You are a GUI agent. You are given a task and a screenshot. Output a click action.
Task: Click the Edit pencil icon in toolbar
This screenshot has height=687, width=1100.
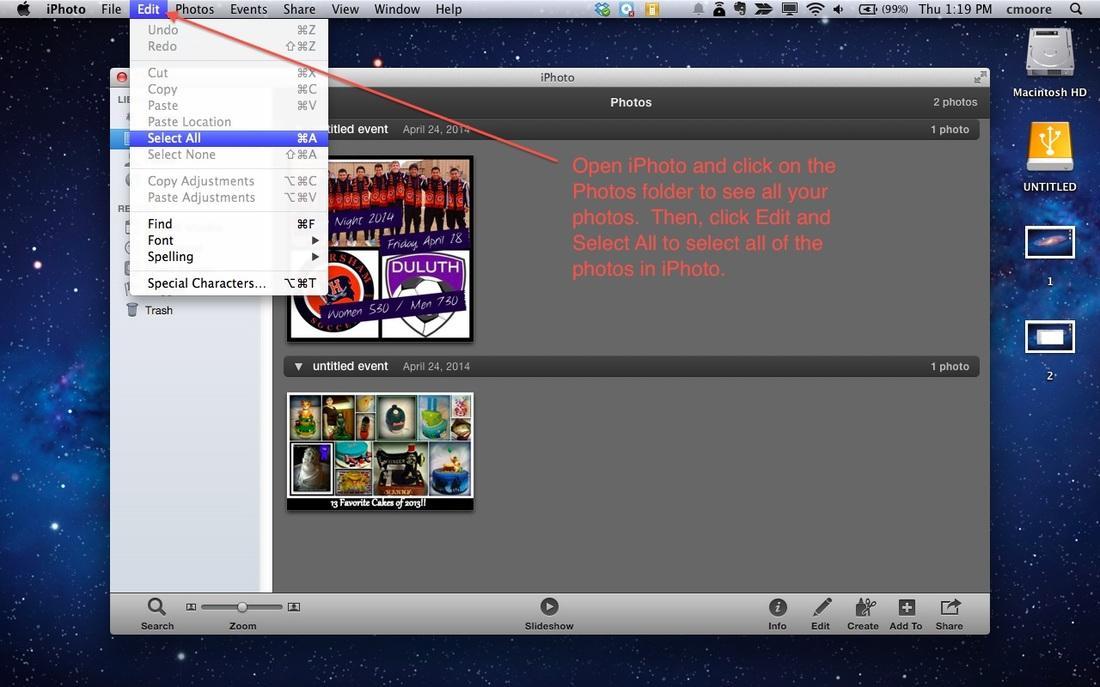821,608
